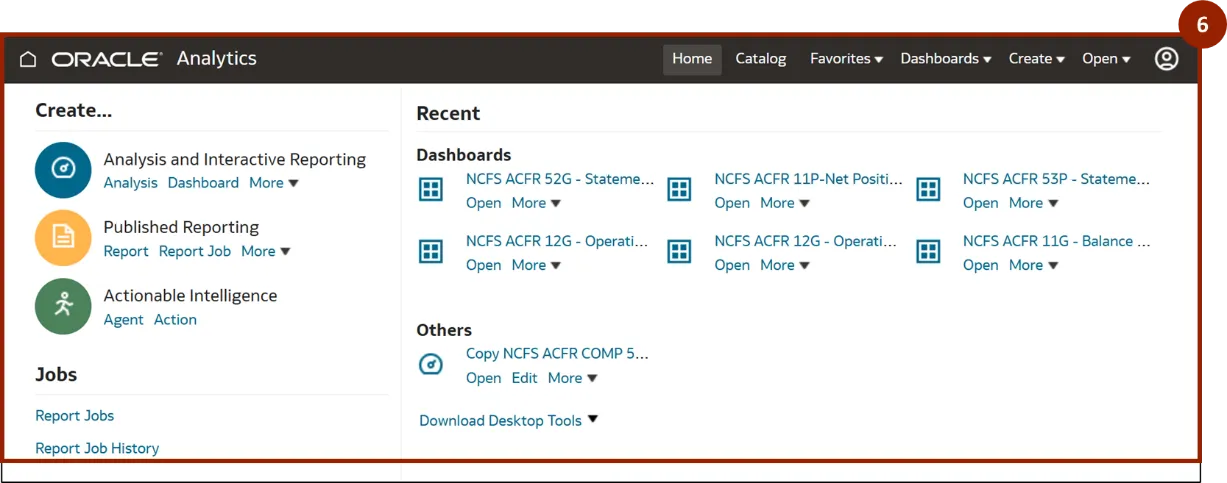Click the Actionable Intelligence running figure icon
Image resolution: width=1227 pixels, height=483 pixels.
coord(63,305)
